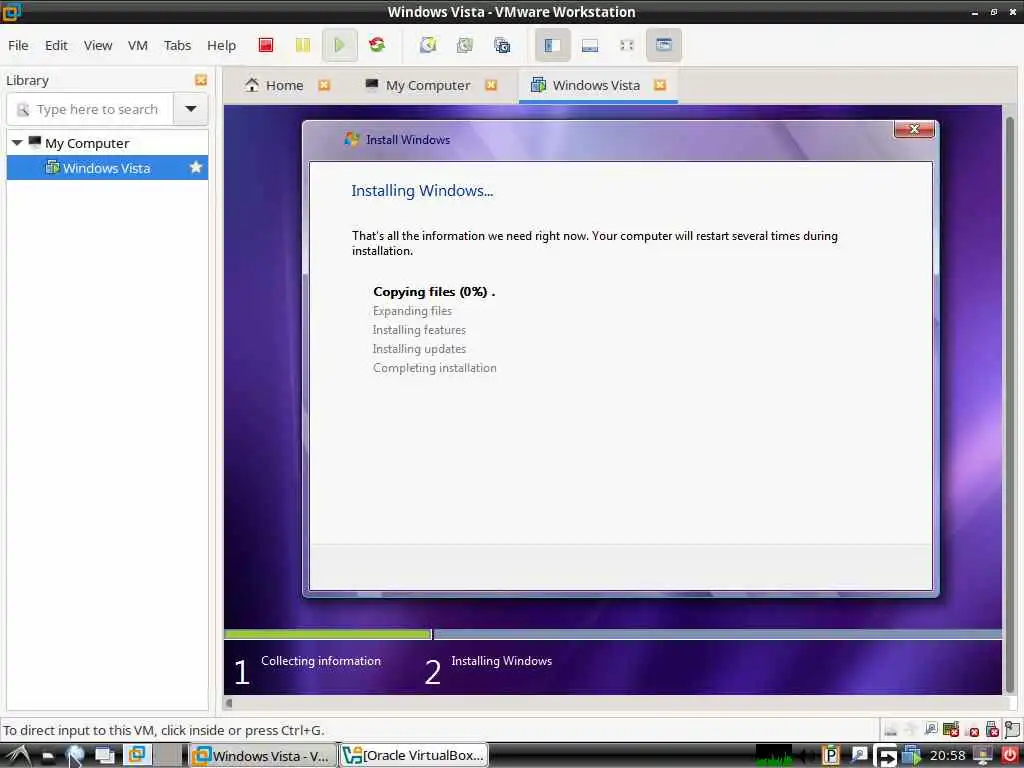This screenshot has height=768, width=1024.
Task: Take a snapshot with the clock-arrow icon
Action: [x=428, y=45]
